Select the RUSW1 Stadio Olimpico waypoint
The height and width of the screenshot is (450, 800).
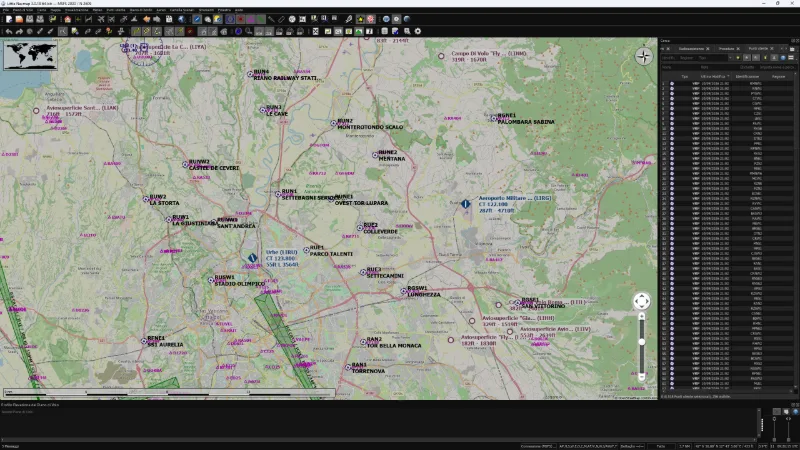(x=211, y=280)
